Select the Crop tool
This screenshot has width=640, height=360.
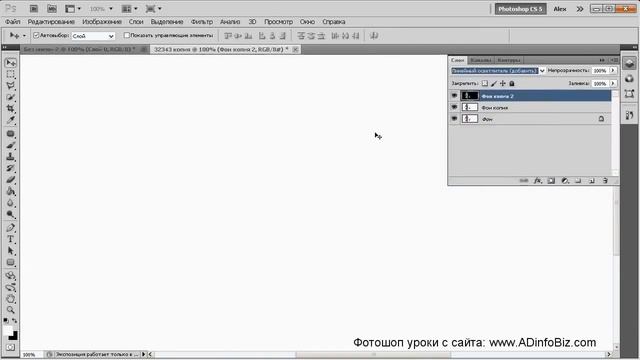pyautogui.click(x=11, y=109)
